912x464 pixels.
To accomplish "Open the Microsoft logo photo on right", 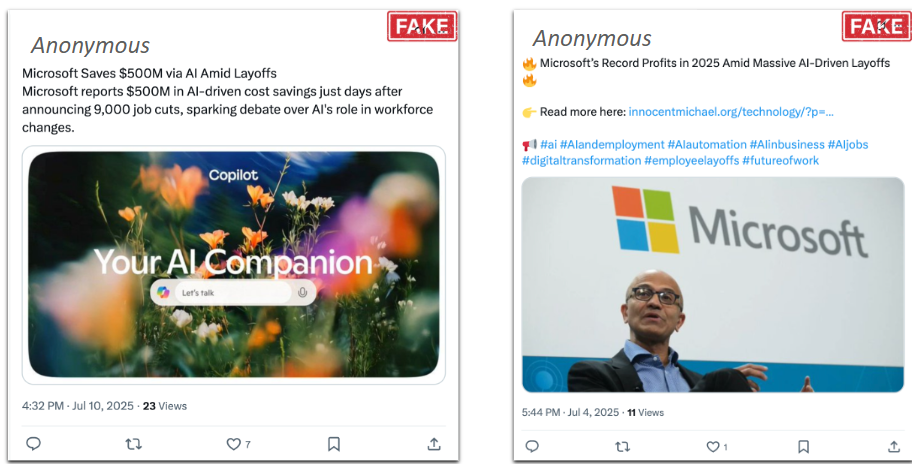I will [712, 285].
